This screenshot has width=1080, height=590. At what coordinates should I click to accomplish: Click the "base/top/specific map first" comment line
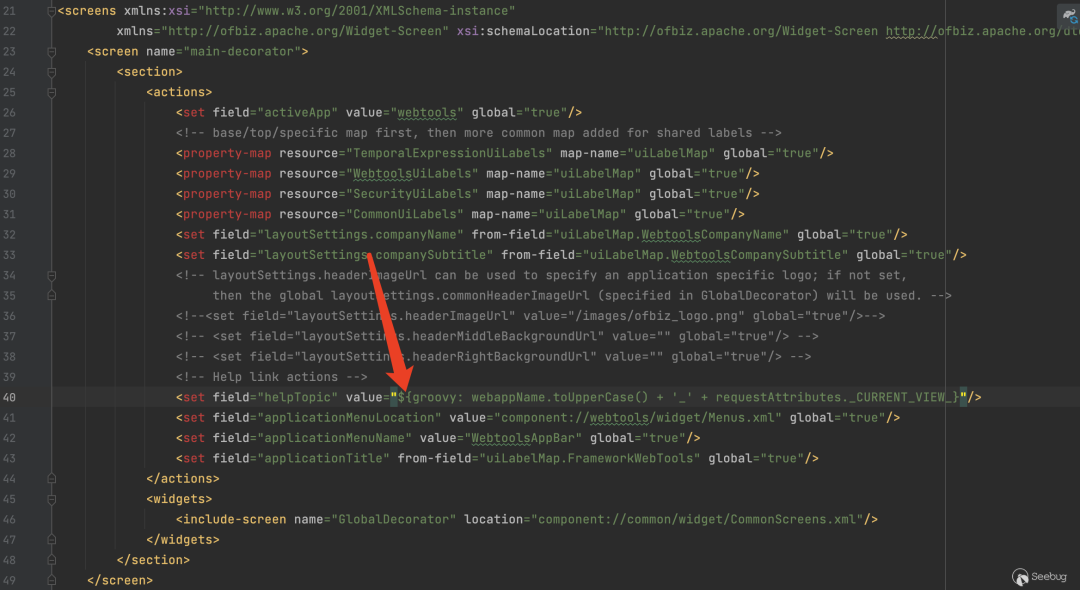tap(479, 133)
